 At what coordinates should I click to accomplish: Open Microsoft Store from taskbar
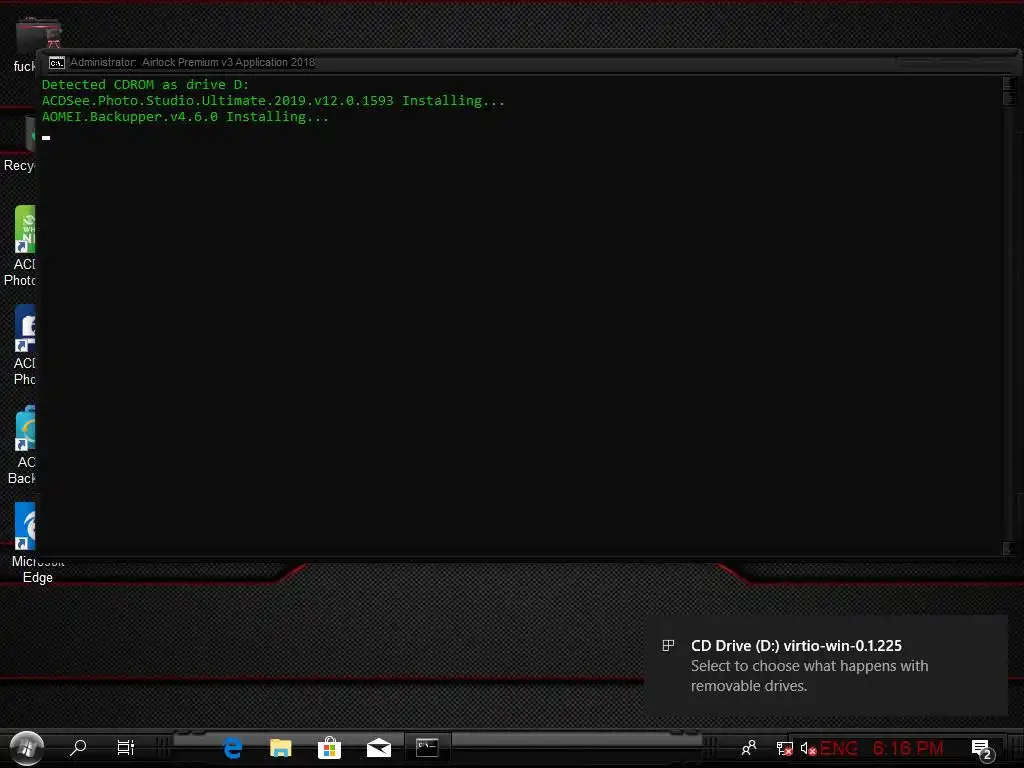pos(329,748)
